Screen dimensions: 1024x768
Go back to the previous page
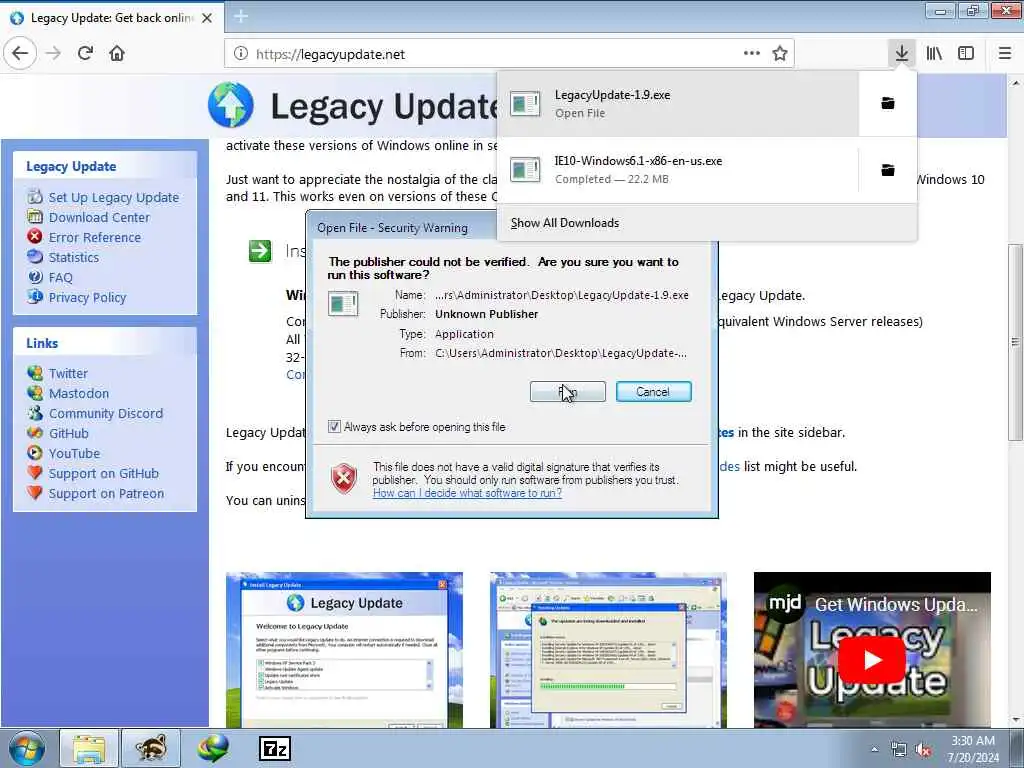pos(20,54)
